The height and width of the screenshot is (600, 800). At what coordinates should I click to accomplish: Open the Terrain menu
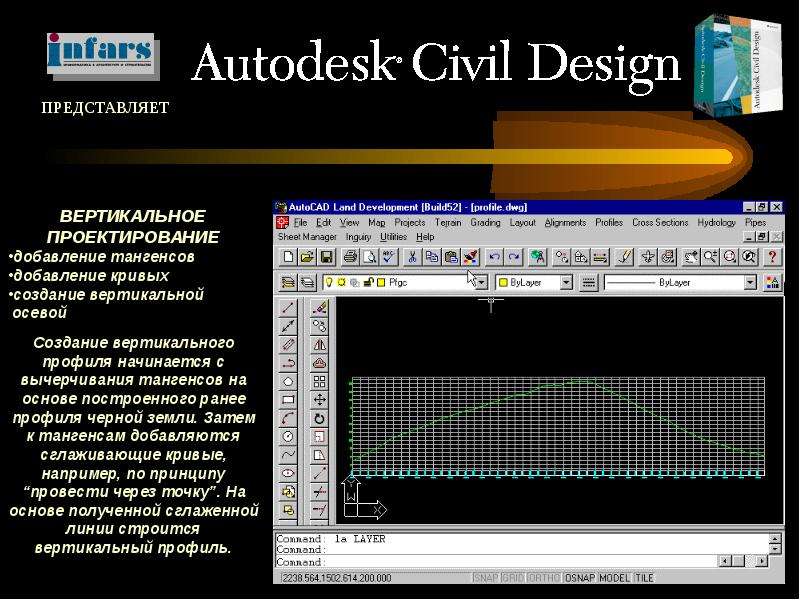pyautogui.click(x=448, y=222)
